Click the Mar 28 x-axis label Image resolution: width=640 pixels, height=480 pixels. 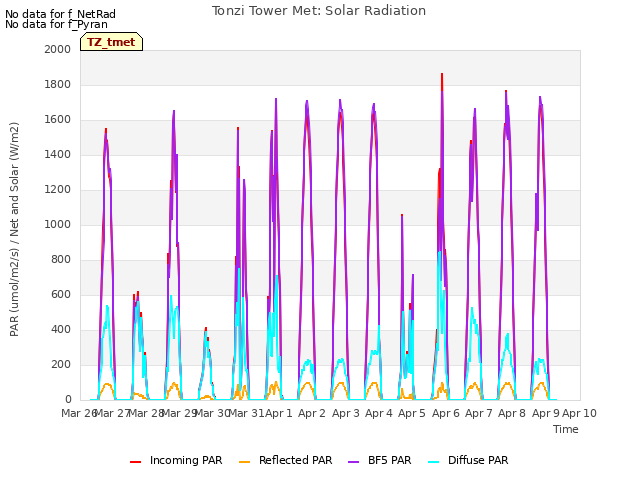(x=146, y=413)
